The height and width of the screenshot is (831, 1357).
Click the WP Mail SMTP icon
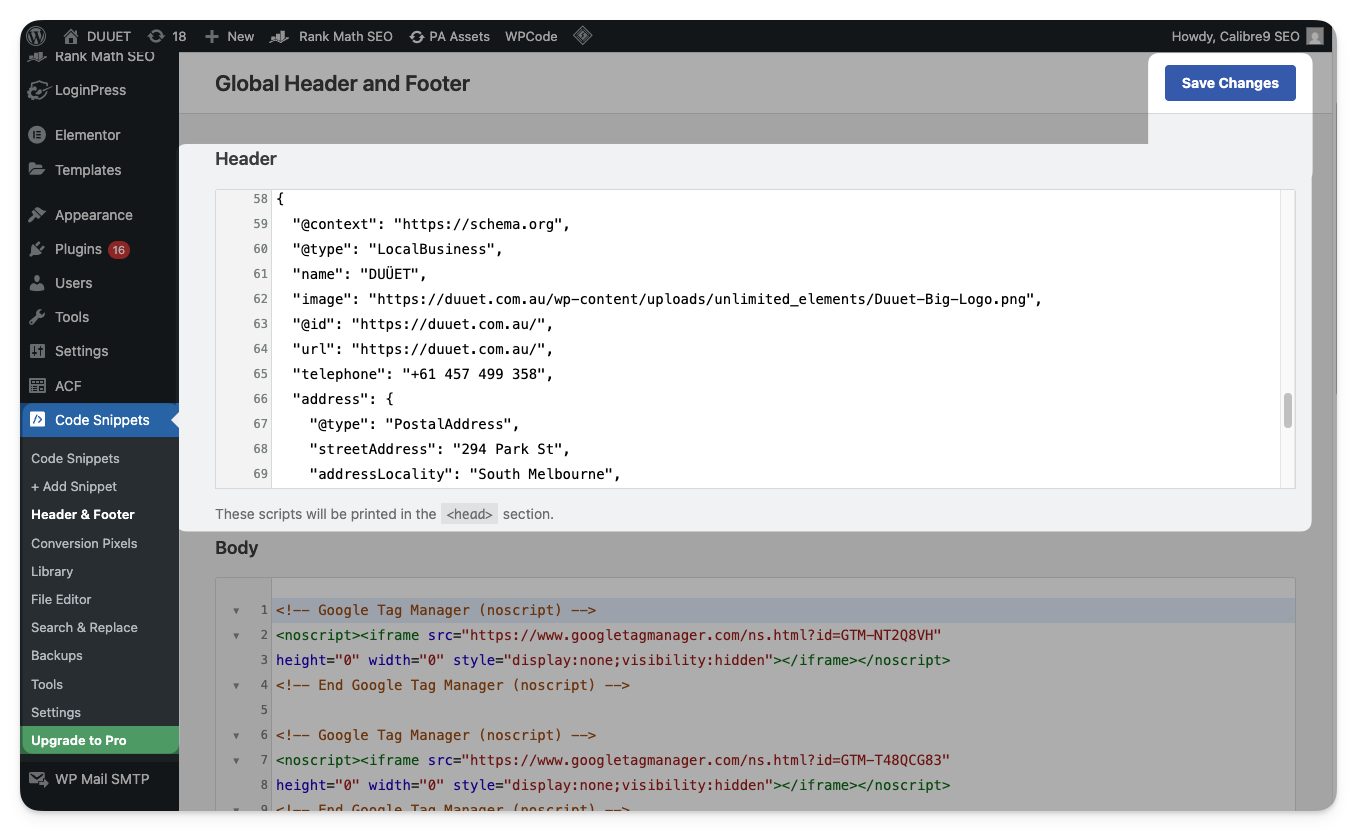point(37,779)
